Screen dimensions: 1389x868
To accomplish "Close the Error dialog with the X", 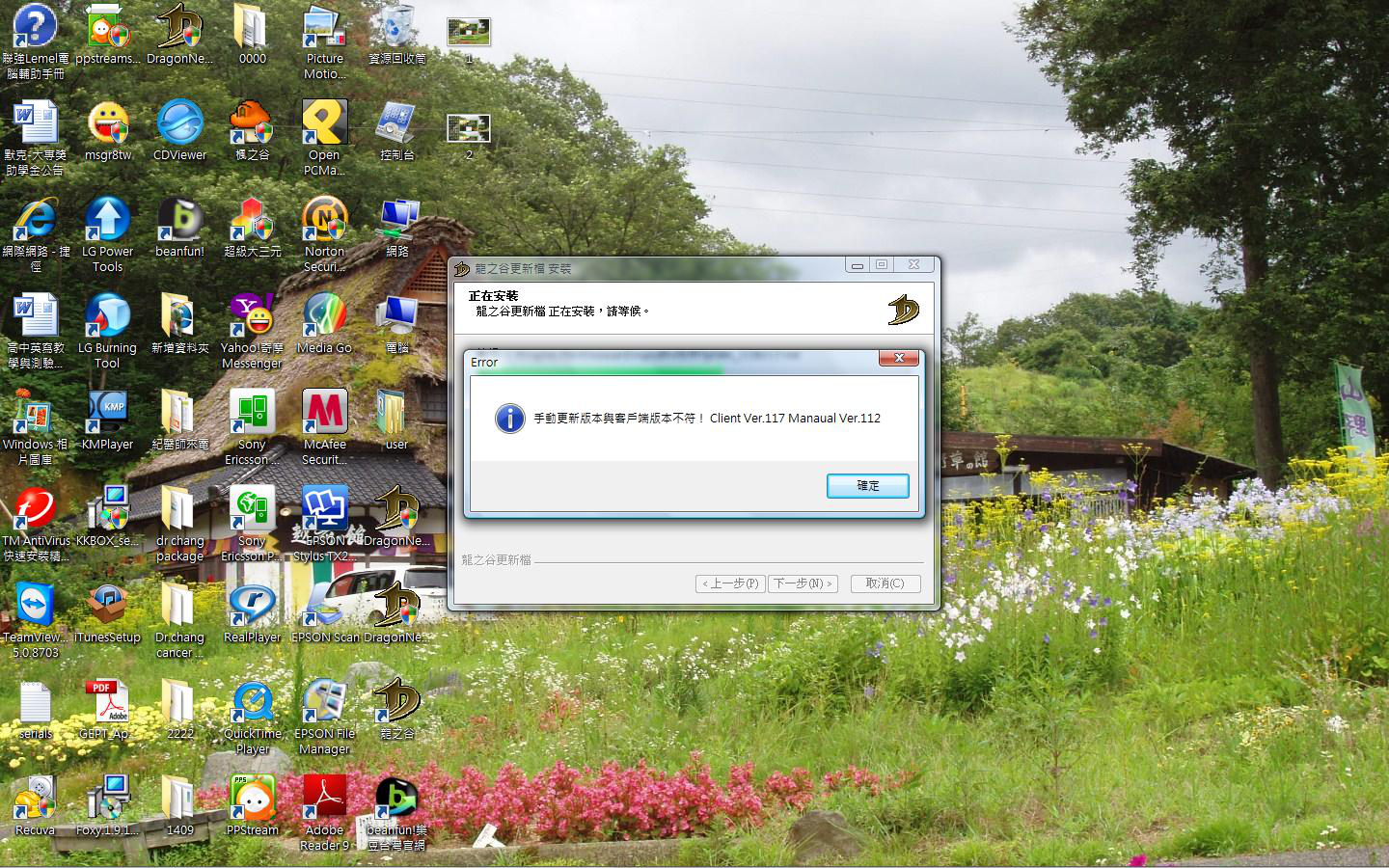I will (x=898, y=359).
